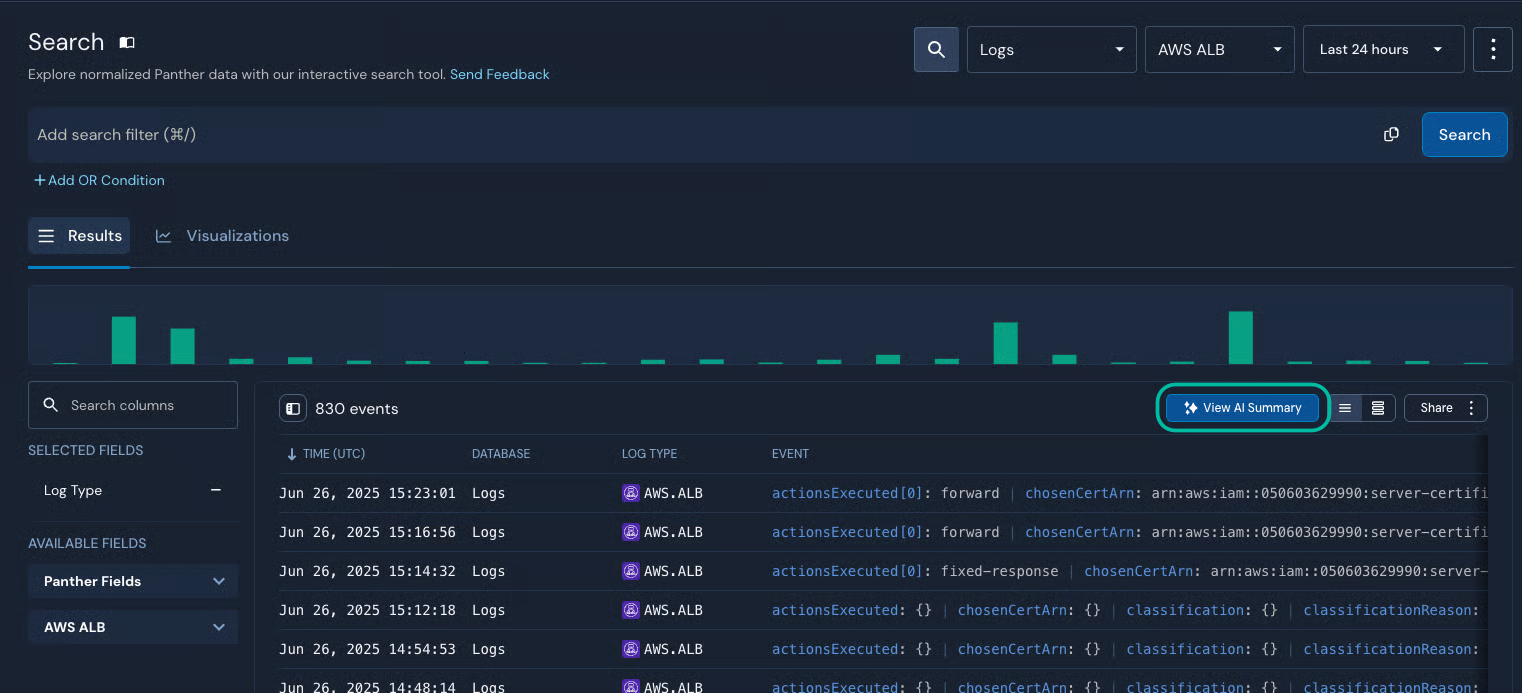The width and height of the screenshot is (1522, 693).
Task: Switch to the Visualizations tab
Action: (222, 235)
